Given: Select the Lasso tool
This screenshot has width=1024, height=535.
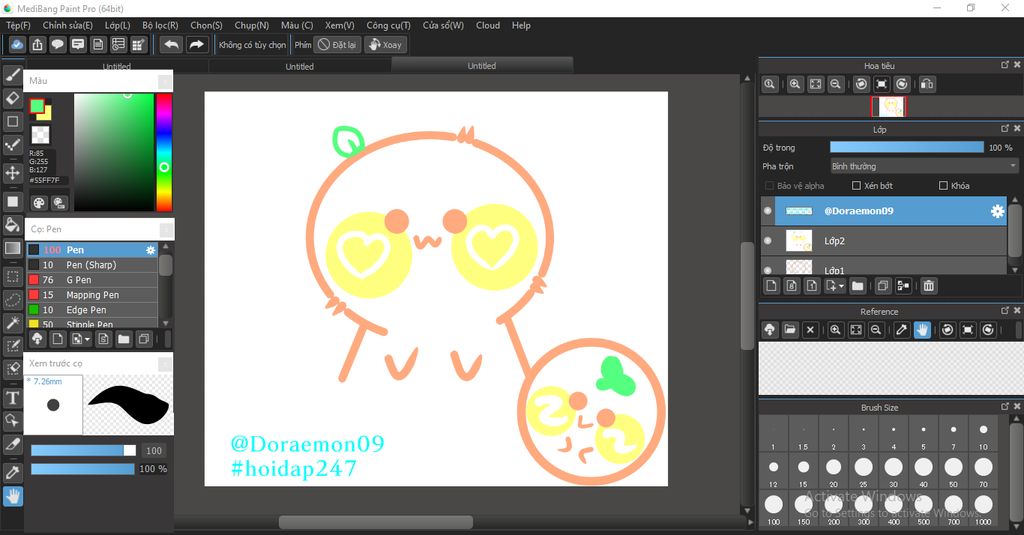Looking at the screenshot, I should pyautogui.click(x=12, y=300).
